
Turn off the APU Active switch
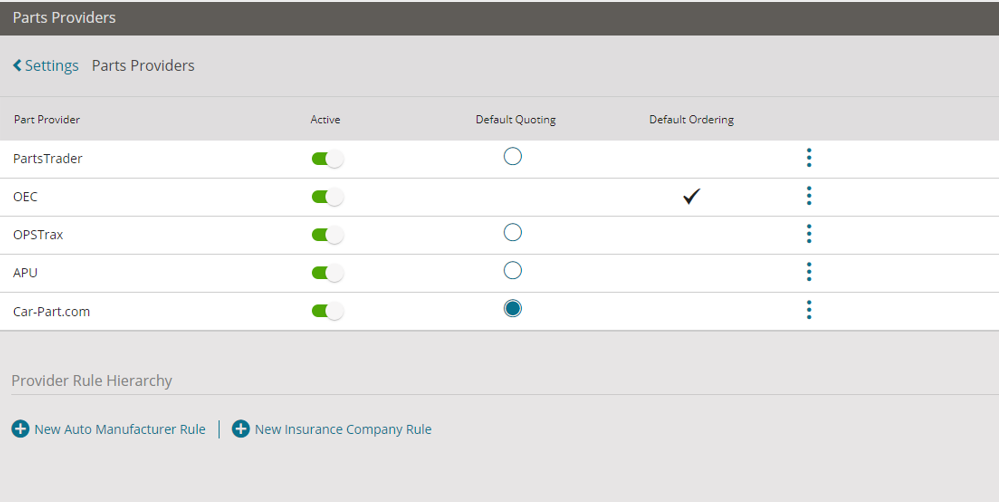[x=327, y=273]
